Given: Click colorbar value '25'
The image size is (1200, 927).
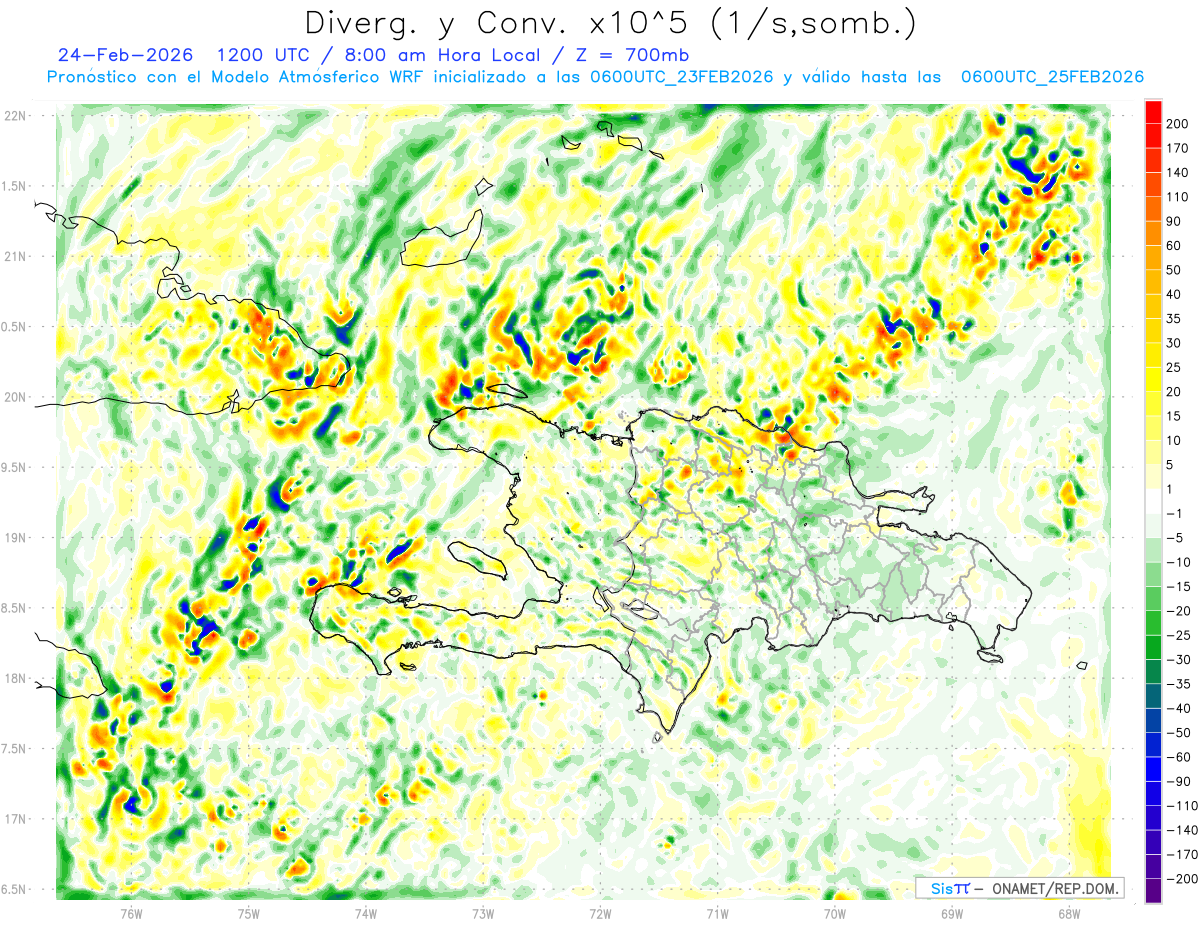Looking at the screenshot, I should pyautogui.click(x=1175, y=367).
